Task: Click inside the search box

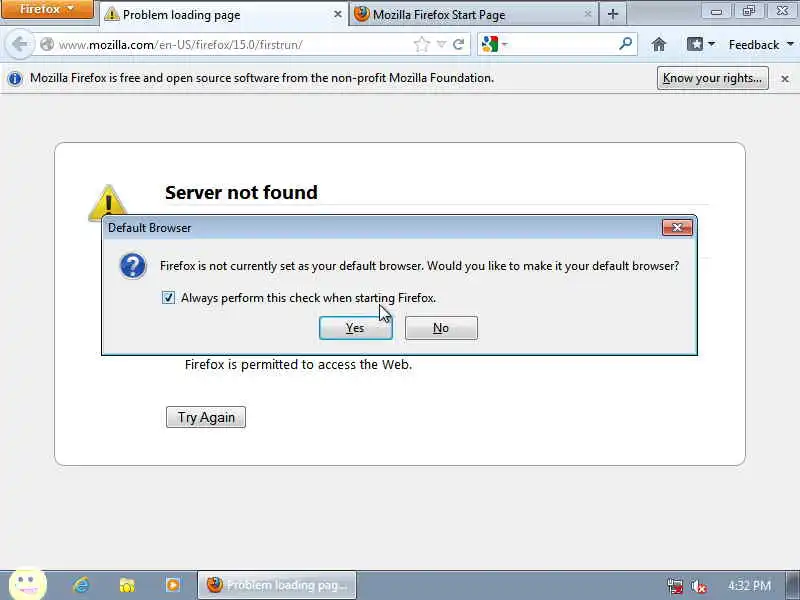Action: click(x=562, y=45)
